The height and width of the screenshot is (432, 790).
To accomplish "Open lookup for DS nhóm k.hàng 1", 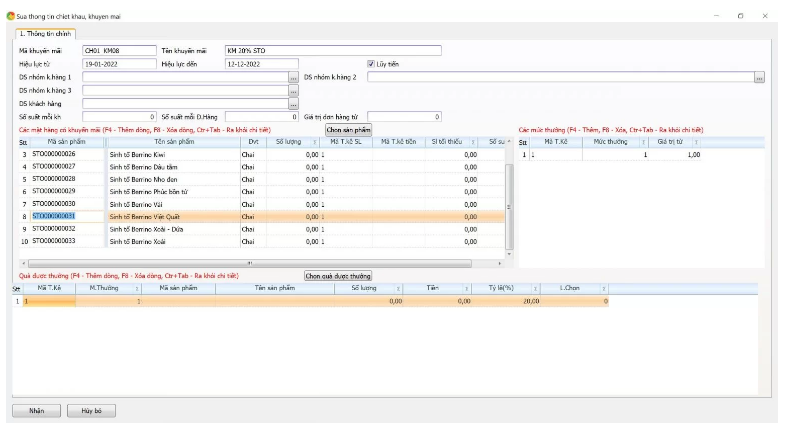I will (293, 77).
